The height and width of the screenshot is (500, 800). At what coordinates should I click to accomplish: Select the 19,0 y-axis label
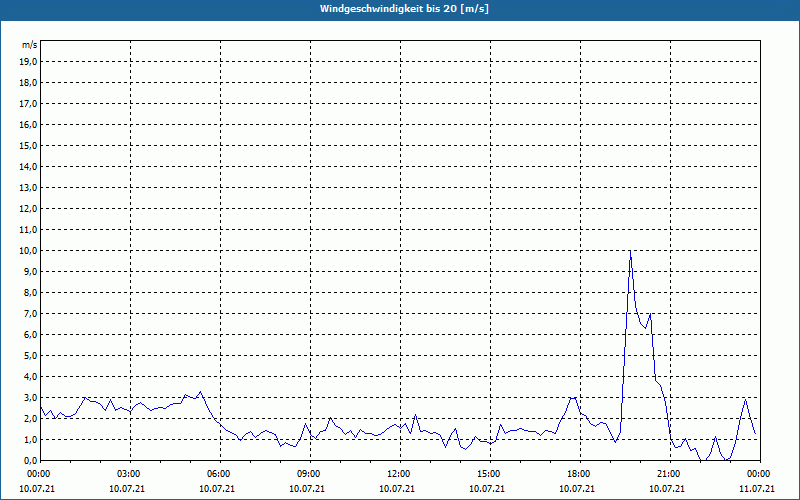(28, 62)
